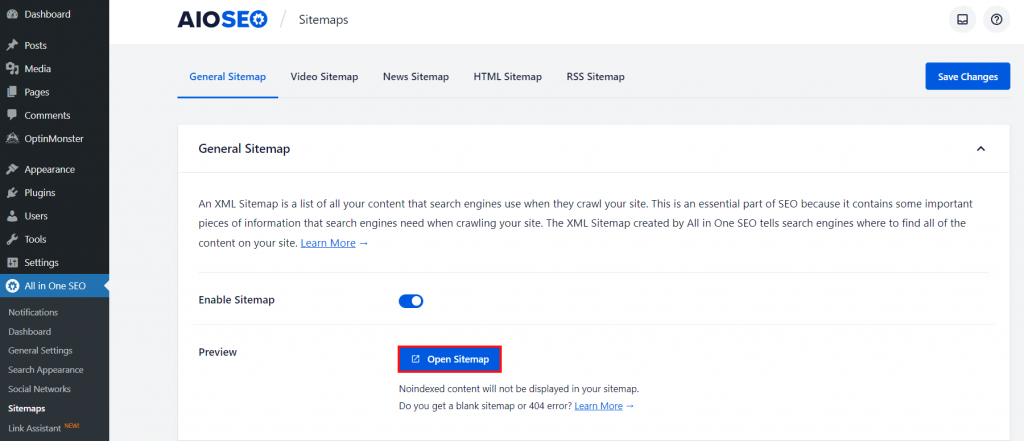Collapse the General Sitemap section chevron

click(980, 149)
